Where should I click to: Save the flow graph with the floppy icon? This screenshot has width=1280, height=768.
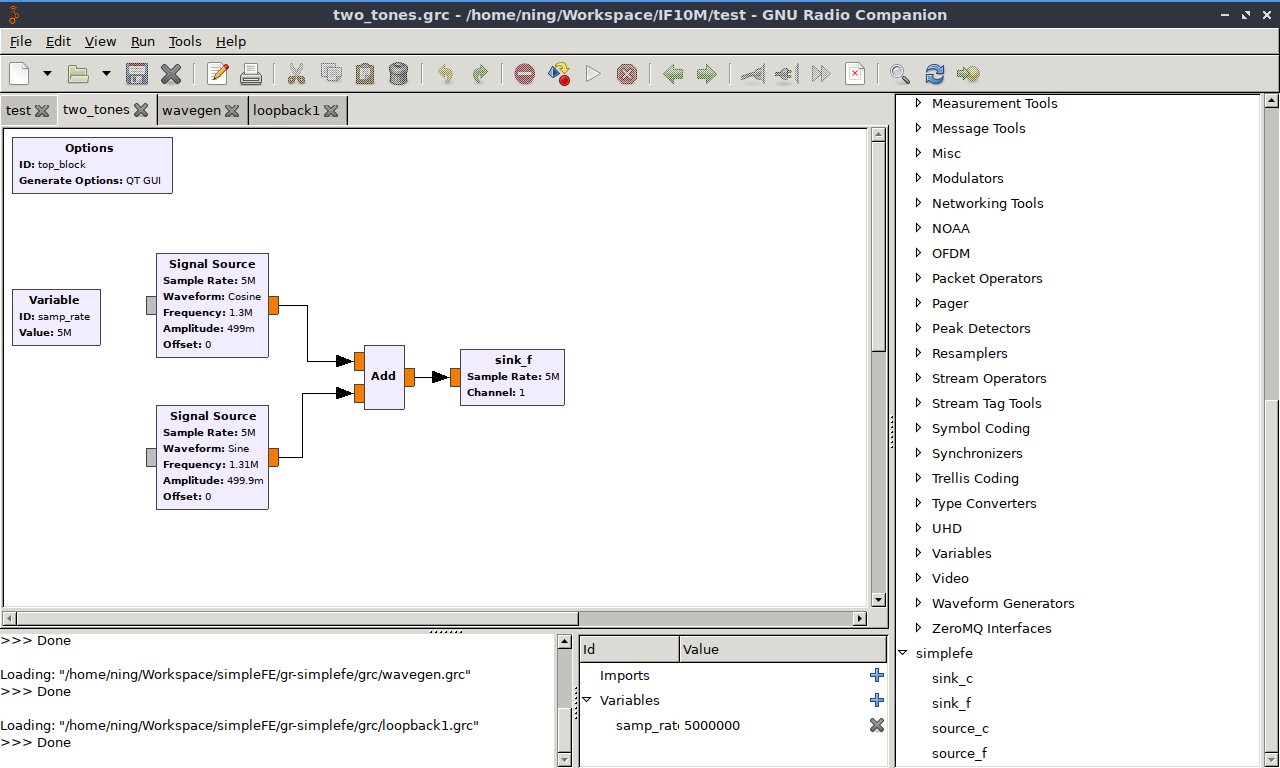pos(137,73)
